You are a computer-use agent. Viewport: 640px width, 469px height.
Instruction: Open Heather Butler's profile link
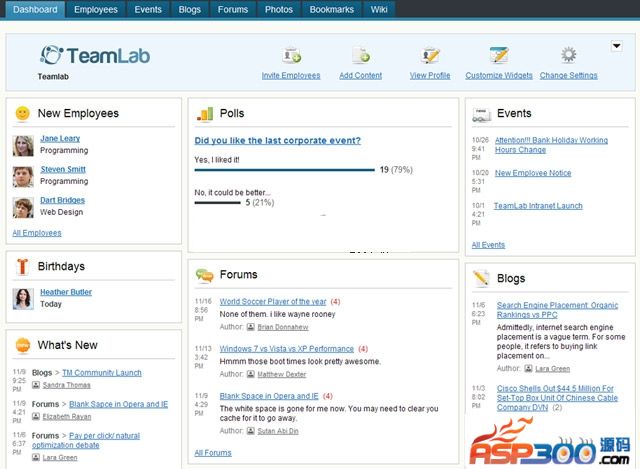pos(66,292)
